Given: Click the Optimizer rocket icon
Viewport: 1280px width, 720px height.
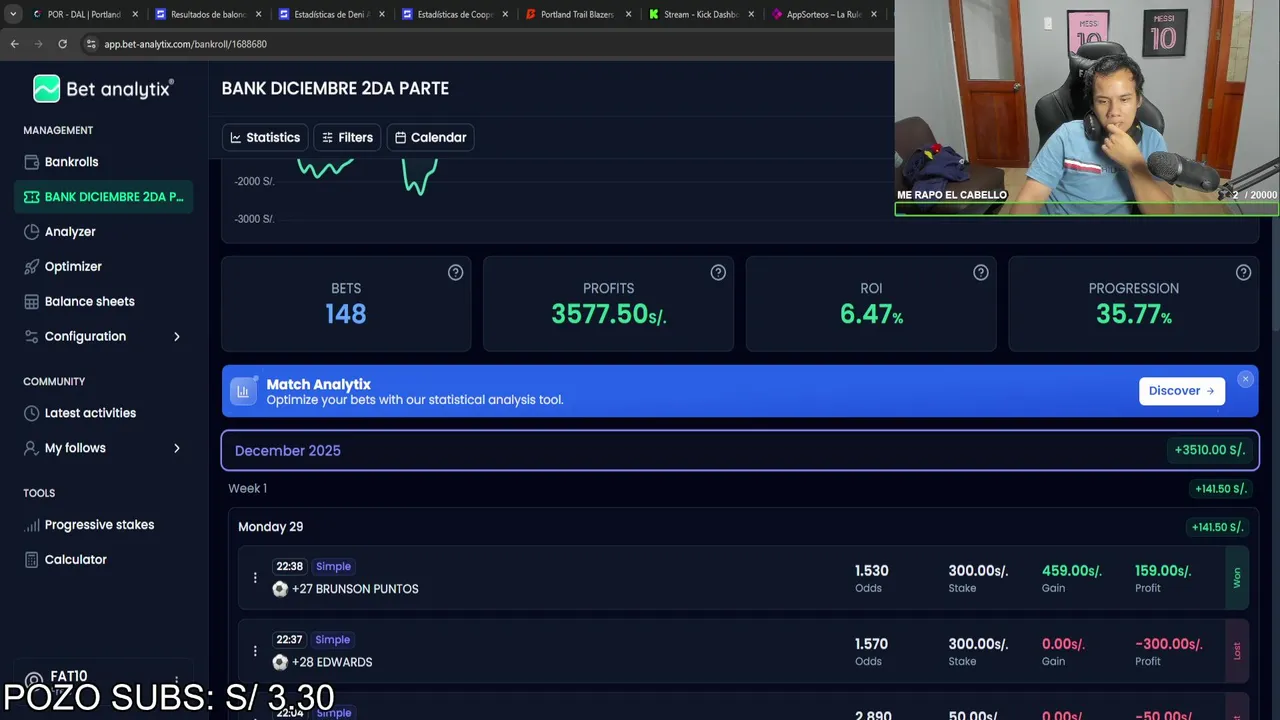Looking at the screenshot, I should pos(31,267).
